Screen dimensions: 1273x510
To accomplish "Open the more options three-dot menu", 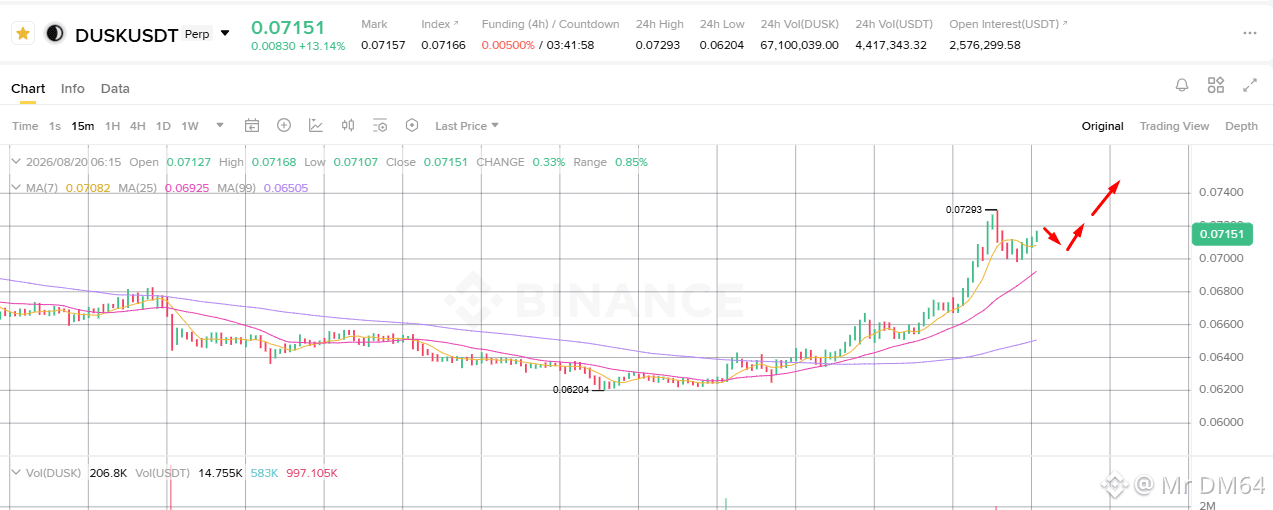I will (x=1249, y=33).
